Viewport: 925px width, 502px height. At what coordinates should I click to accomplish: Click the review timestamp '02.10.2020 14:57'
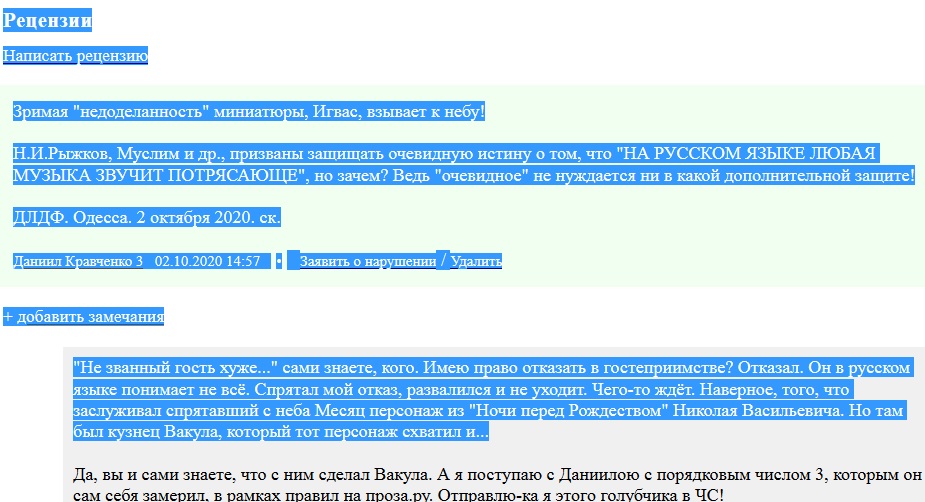[x=207, y=261]
